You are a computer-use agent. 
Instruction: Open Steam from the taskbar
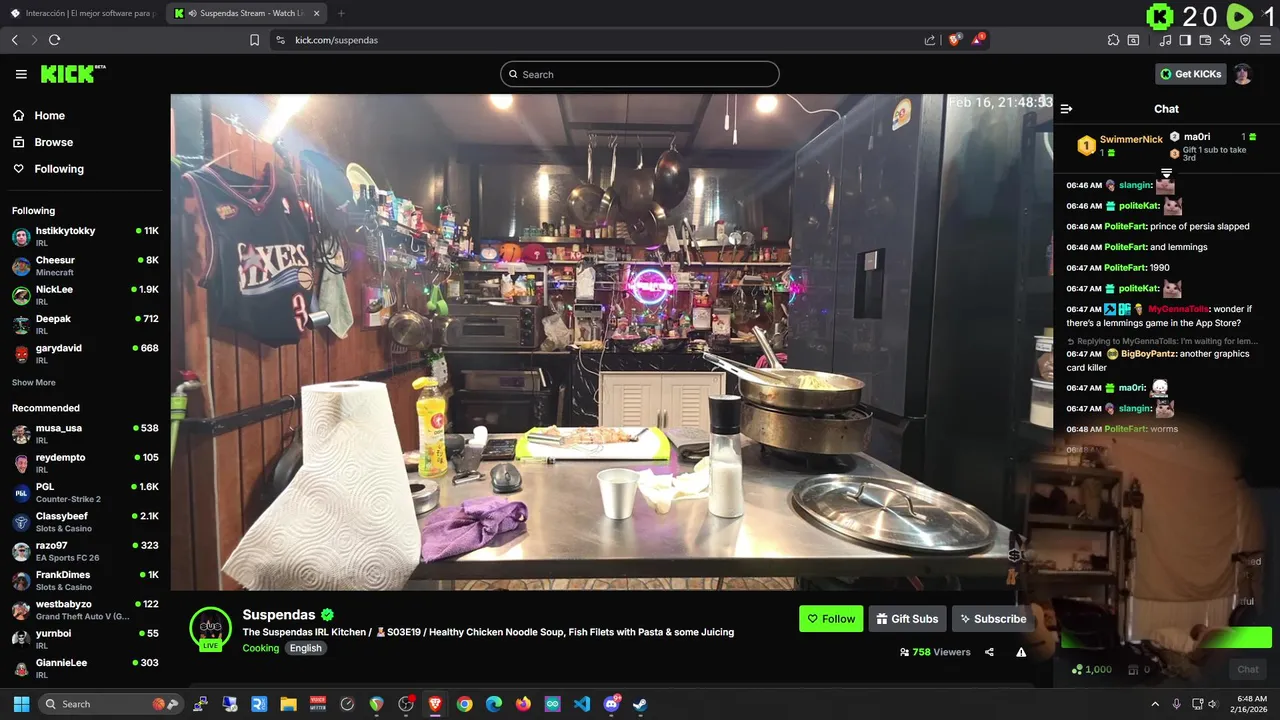click(x=640, y=704)
